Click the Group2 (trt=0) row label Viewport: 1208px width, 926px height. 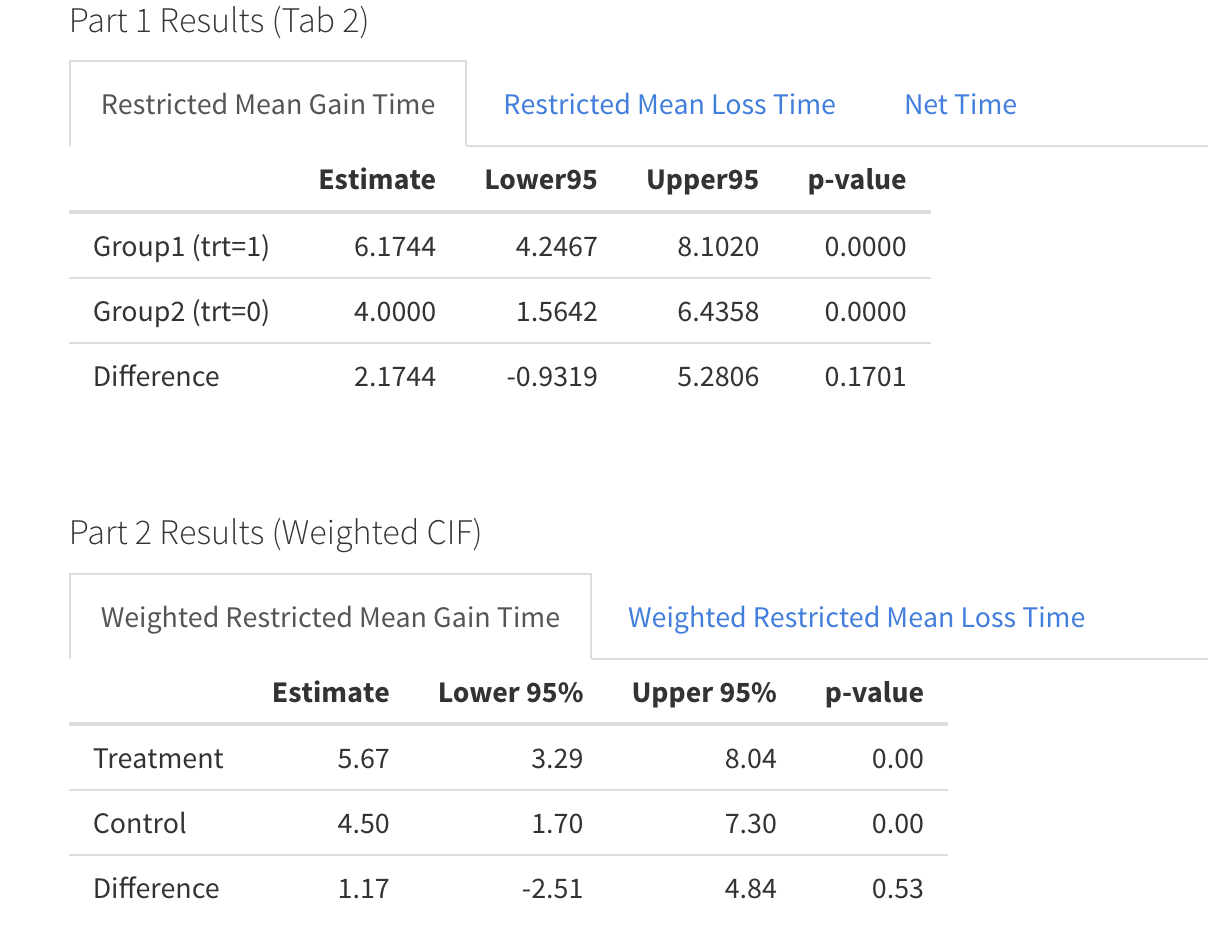pos(181,312)
